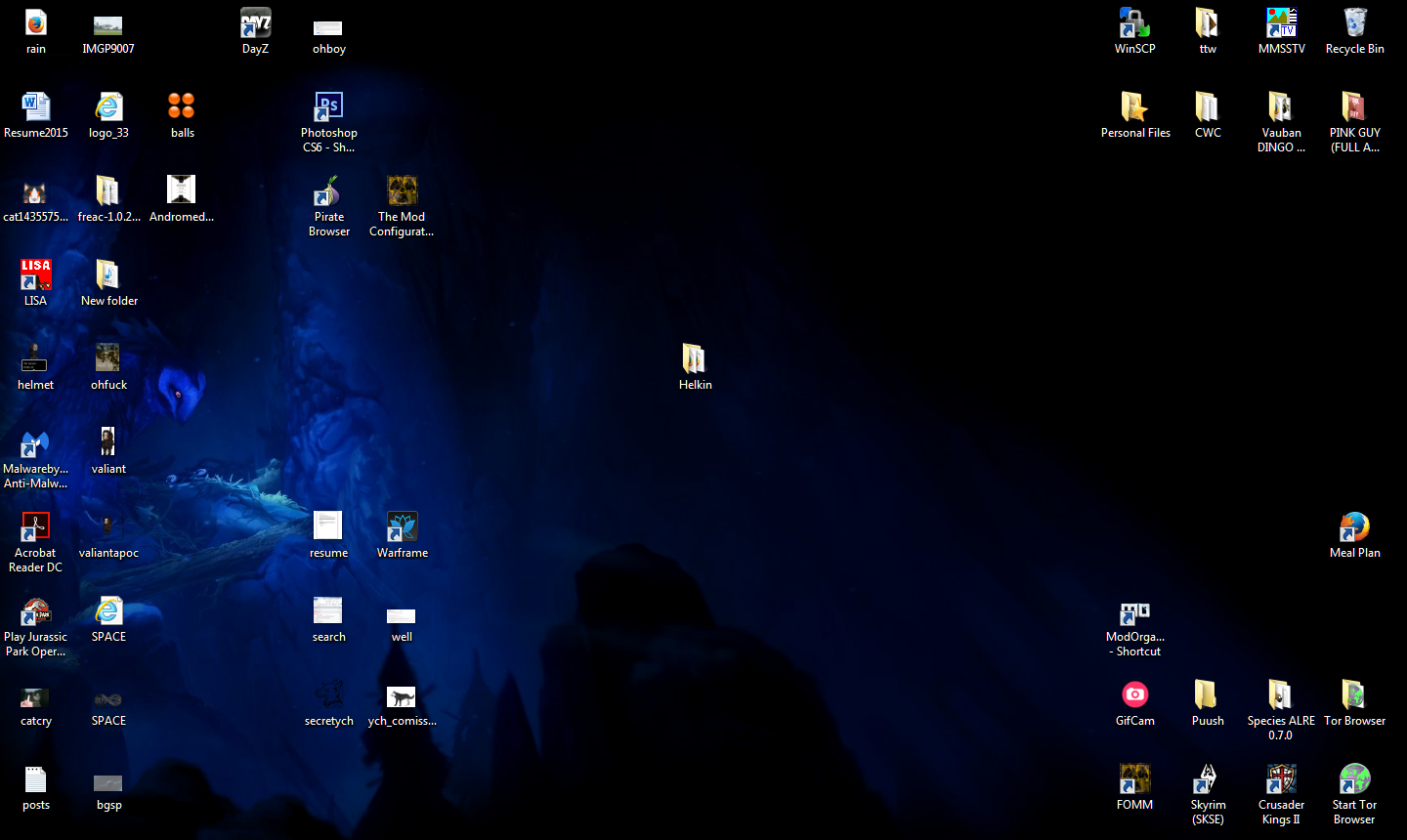Select the ohboy file icon
Viewport: 1407px width, 840px height.
[x=328, y=27]
